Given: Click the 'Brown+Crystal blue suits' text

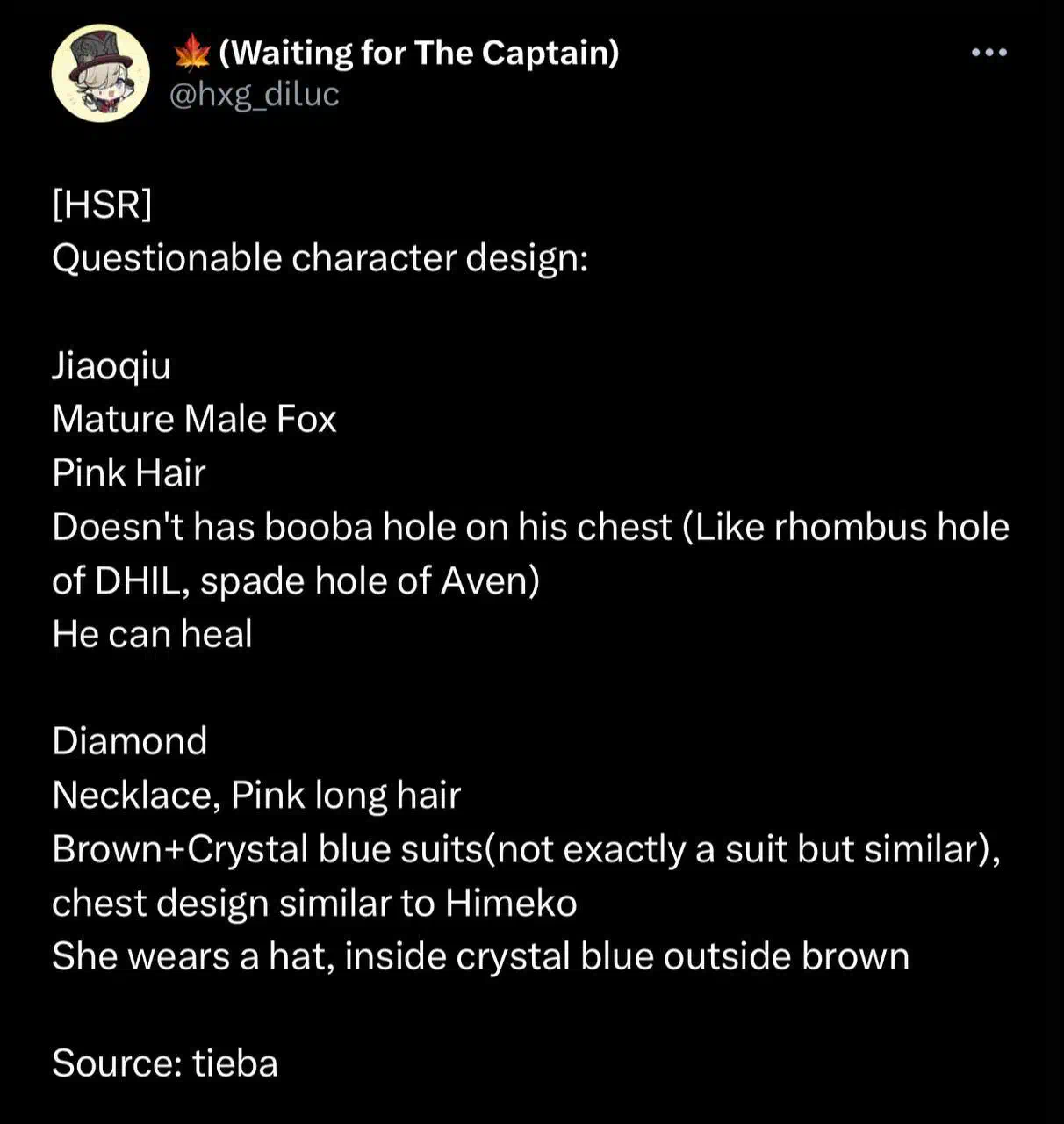Looking at the screenshot, I should tap(267, 849).
